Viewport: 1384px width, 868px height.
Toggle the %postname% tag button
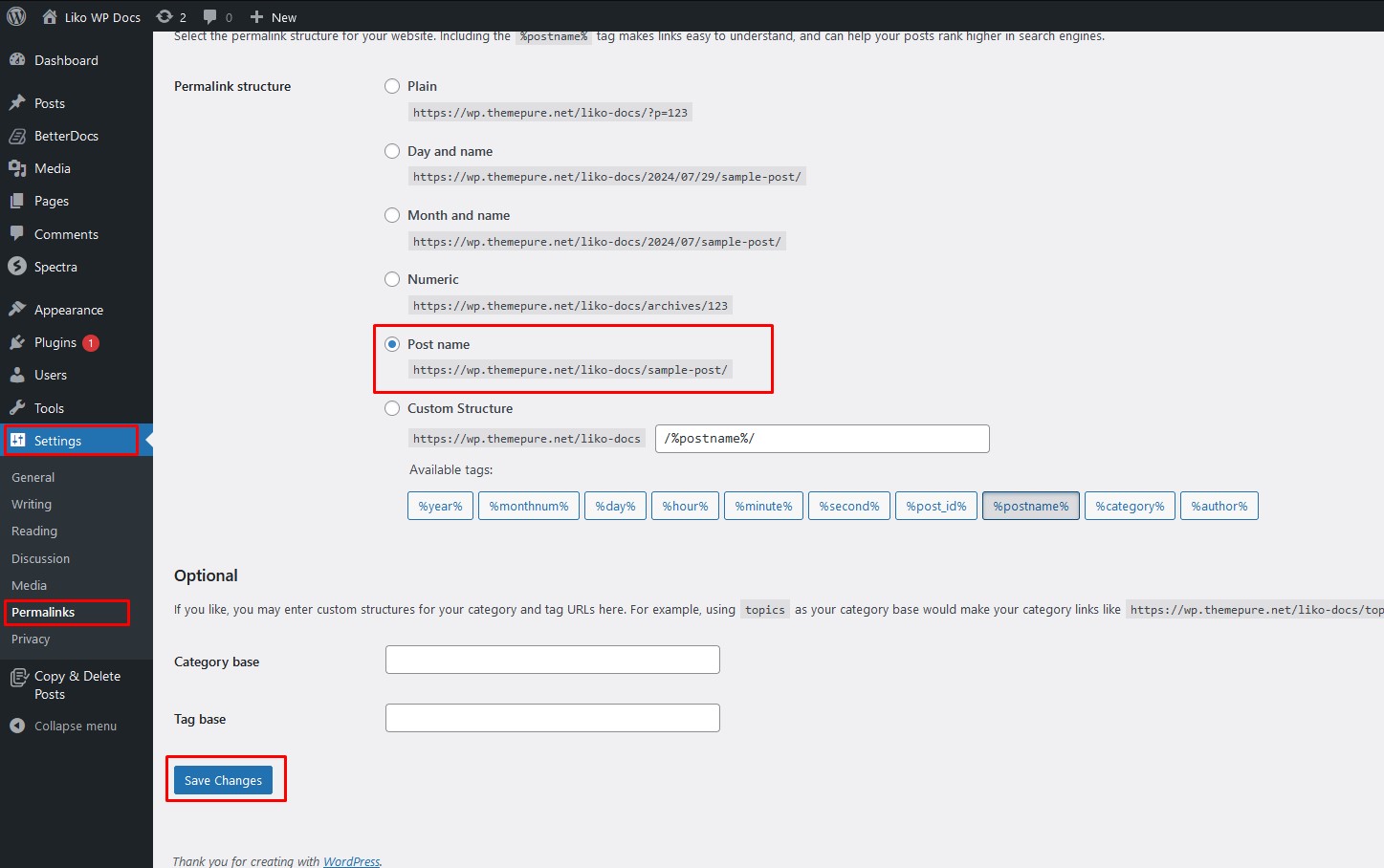coord(1031,506)
